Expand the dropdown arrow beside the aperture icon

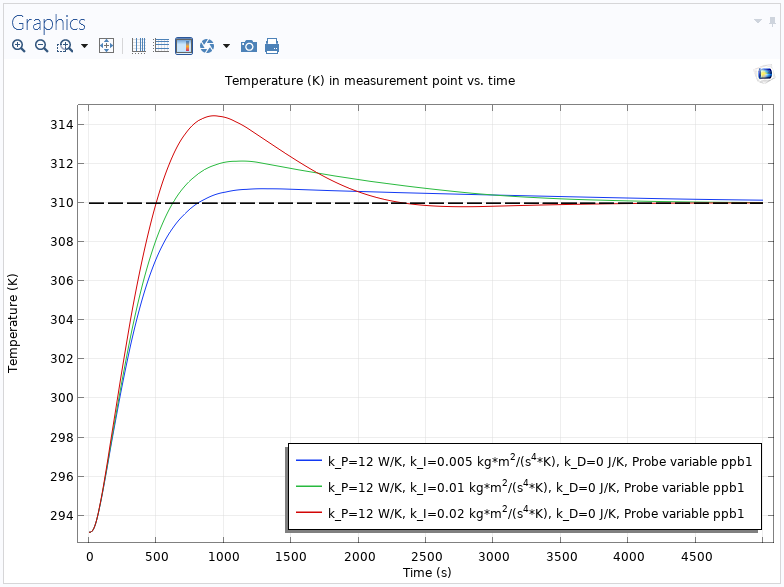[226, 46]
